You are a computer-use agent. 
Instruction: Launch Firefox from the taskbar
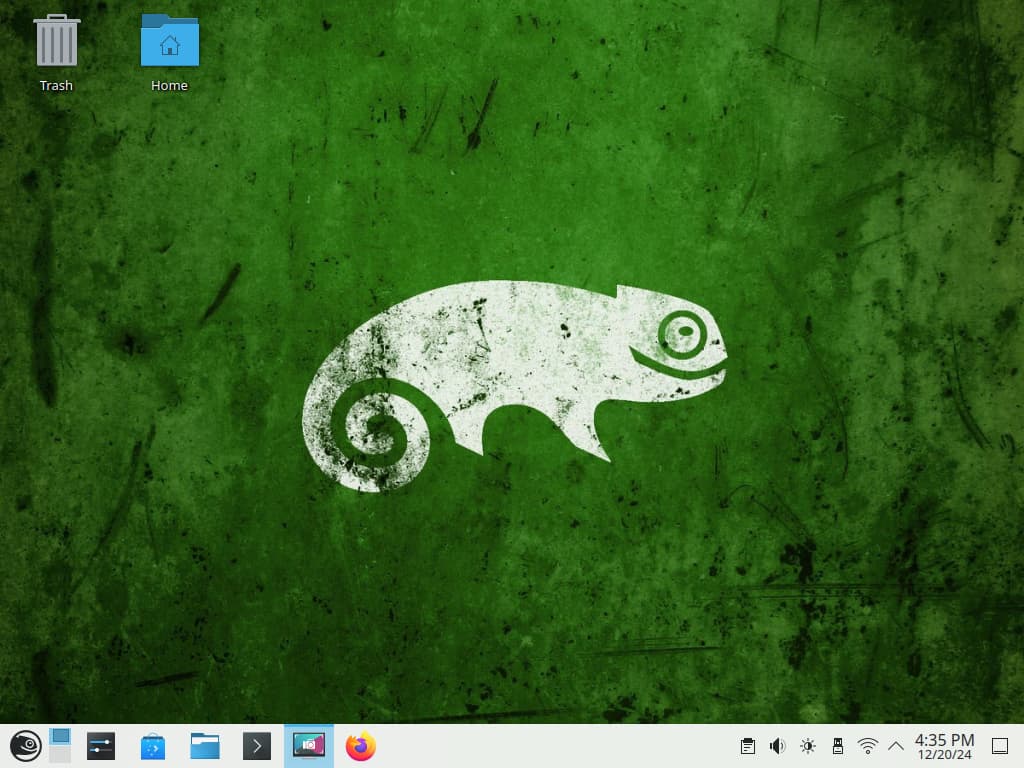(361, 746)
